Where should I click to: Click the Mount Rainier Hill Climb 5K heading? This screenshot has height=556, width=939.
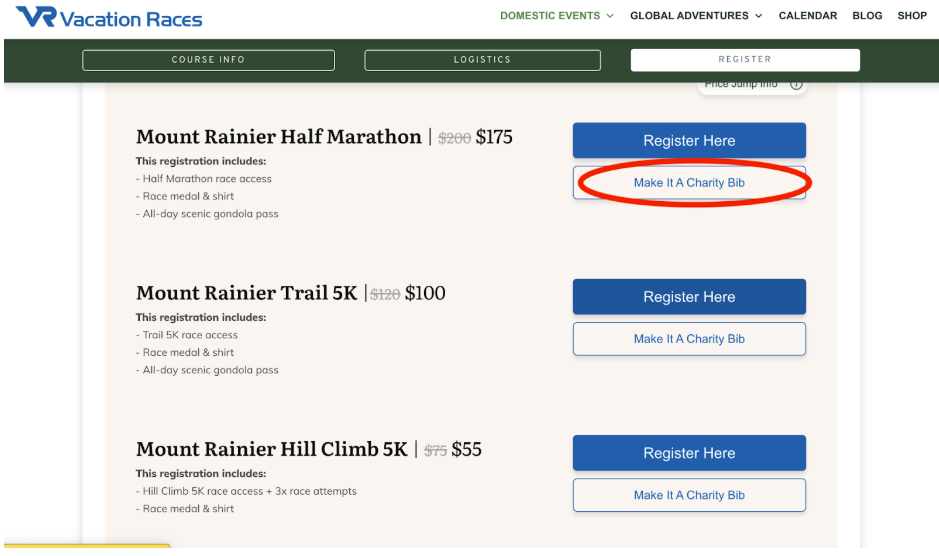click(271, 449)
